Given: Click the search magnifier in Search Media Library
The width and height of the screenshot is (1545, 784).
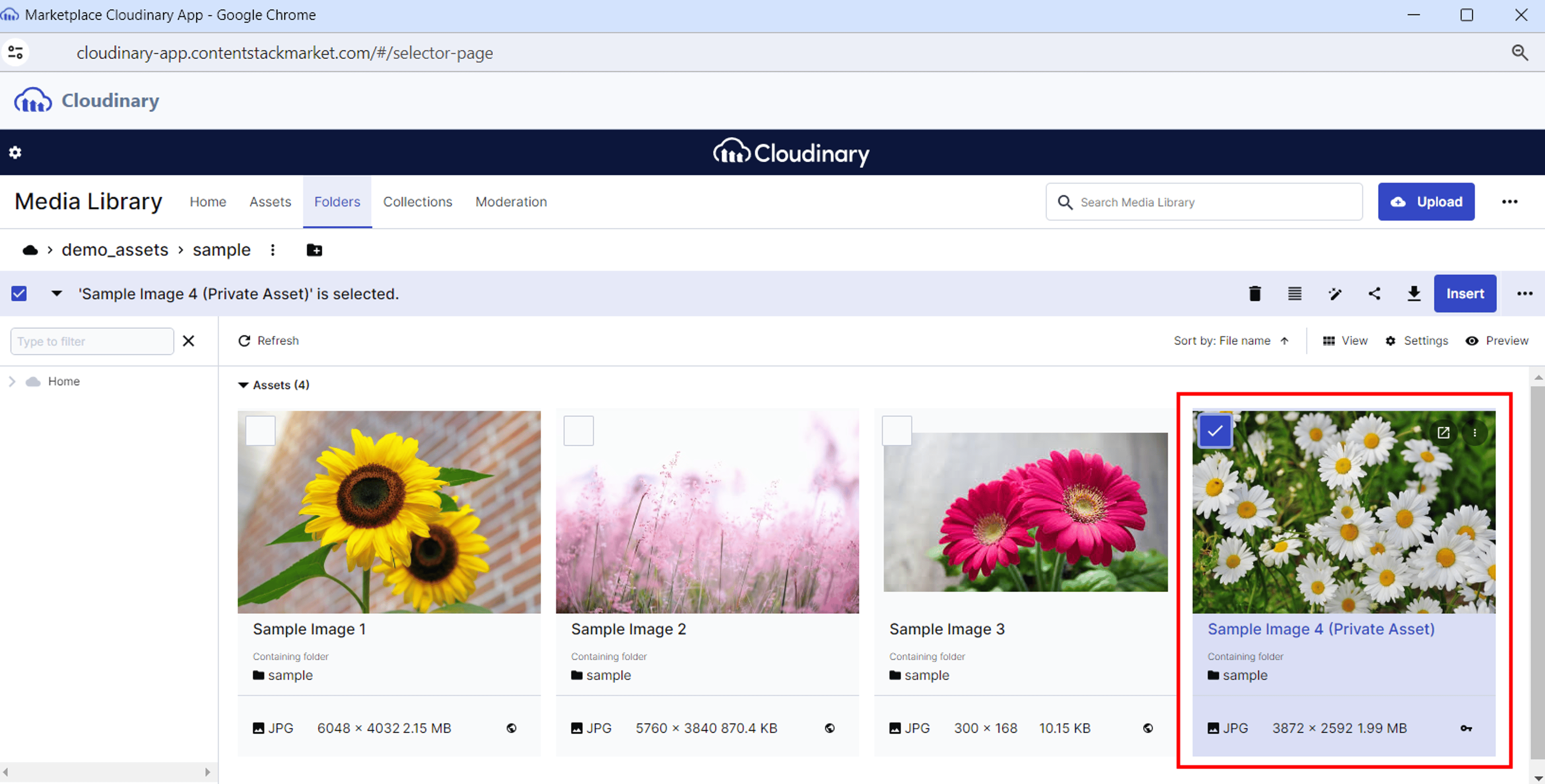Looking at the screenshot, I should point(1065,202).
